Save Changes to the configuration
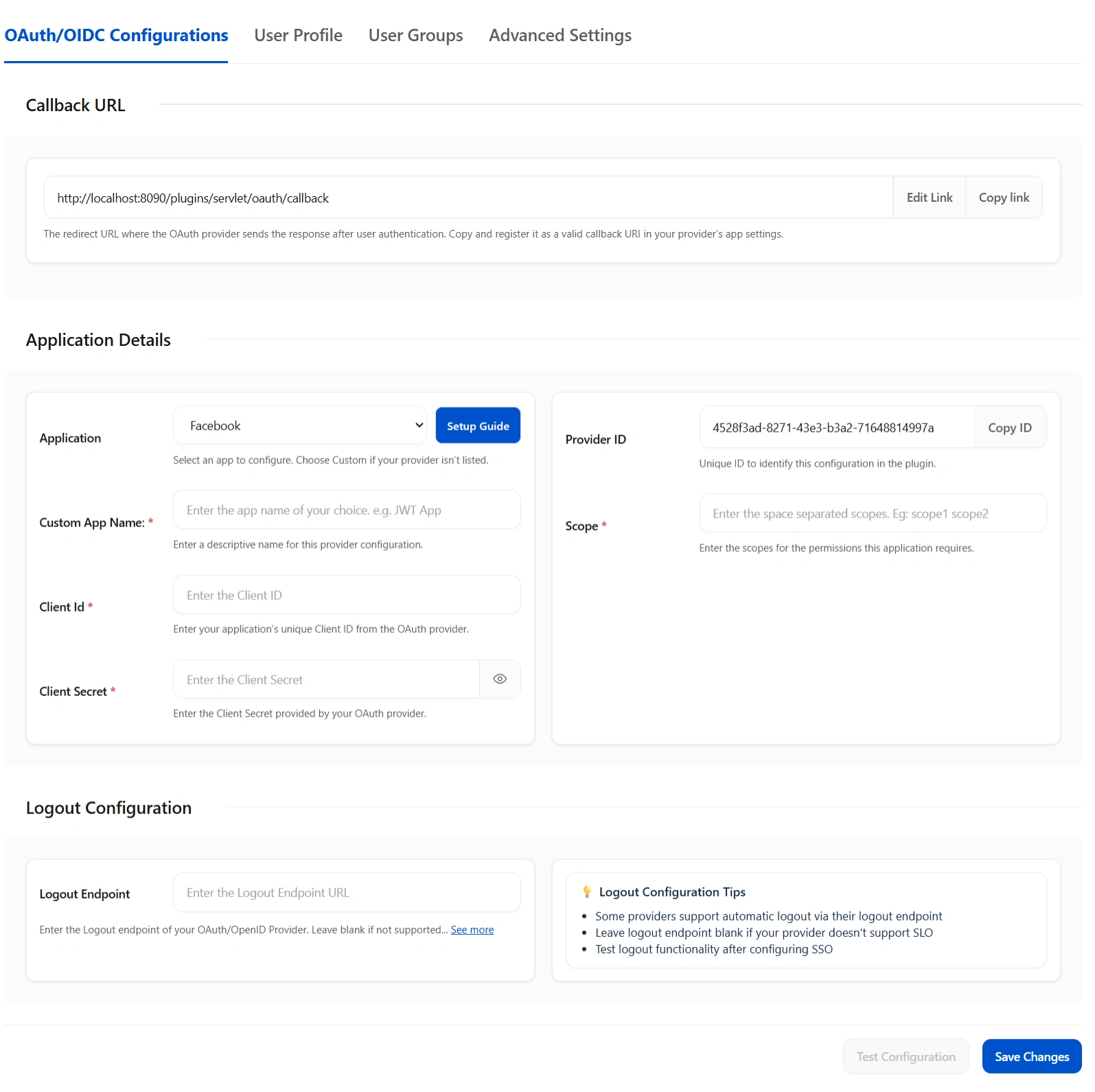Image resolution: width=1095 pixels, height=1092 pixels. [1032, 1056]
